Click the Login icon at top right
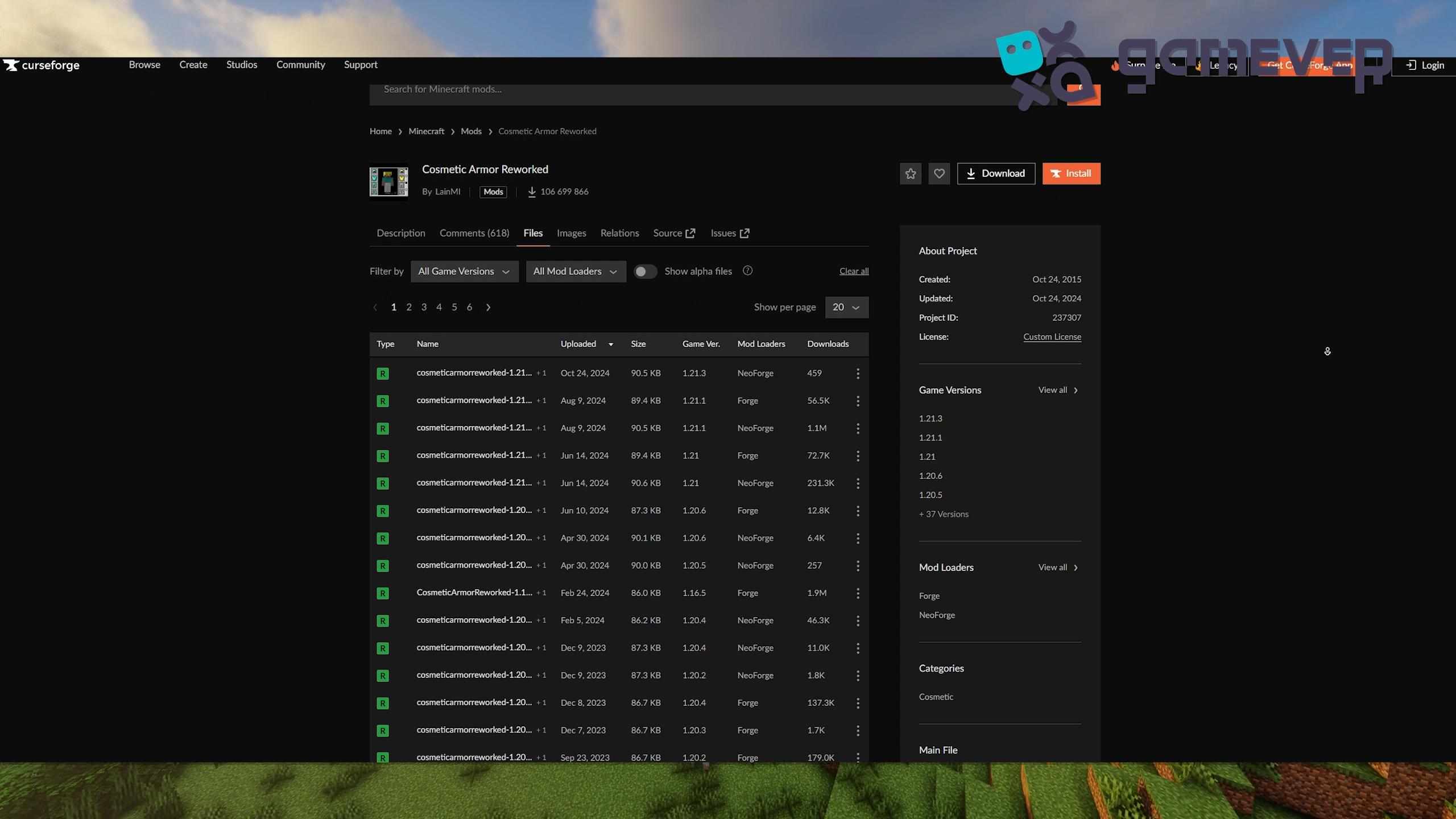1456x819 pixels. pos(1411,65)
